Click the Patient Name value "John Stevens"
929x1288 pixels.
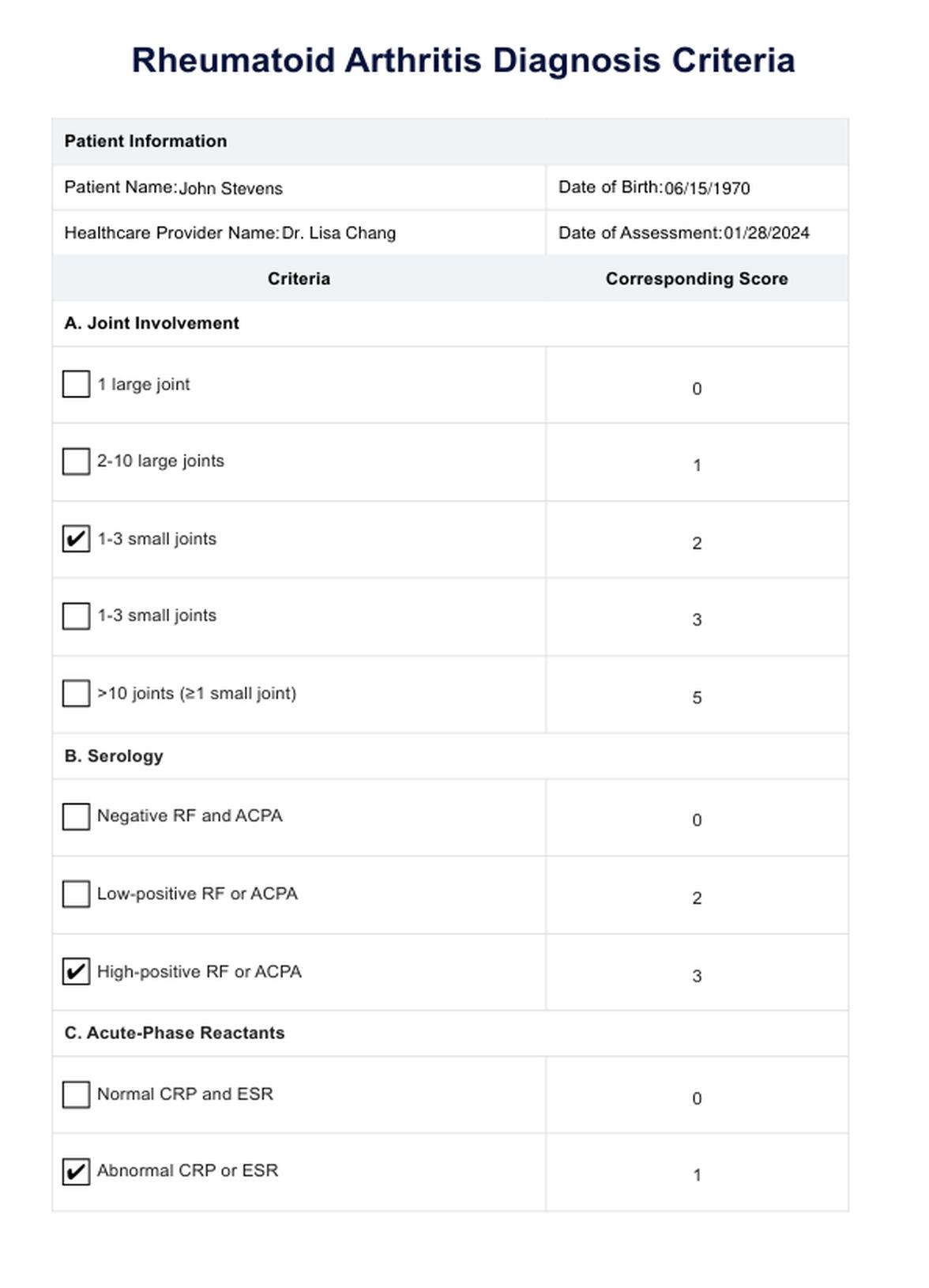231,189
